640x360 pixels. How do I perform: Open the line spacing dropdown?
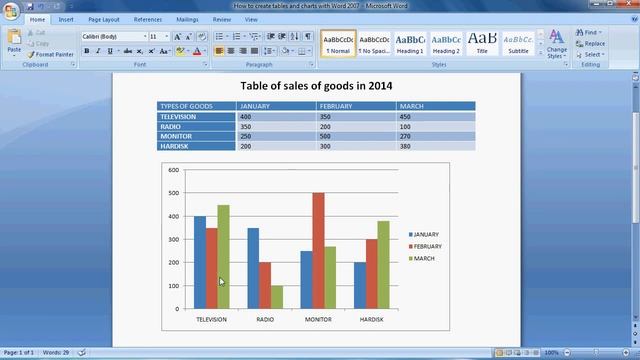pos(269,51)
